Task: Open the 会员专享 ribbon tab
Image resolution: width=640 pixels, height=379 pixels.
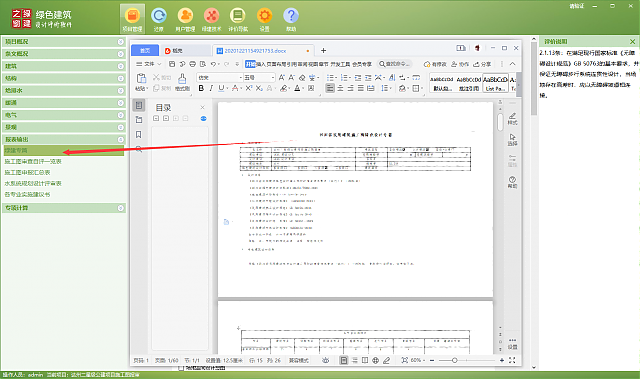Action: pyautogui.click(x=362, y=64)
